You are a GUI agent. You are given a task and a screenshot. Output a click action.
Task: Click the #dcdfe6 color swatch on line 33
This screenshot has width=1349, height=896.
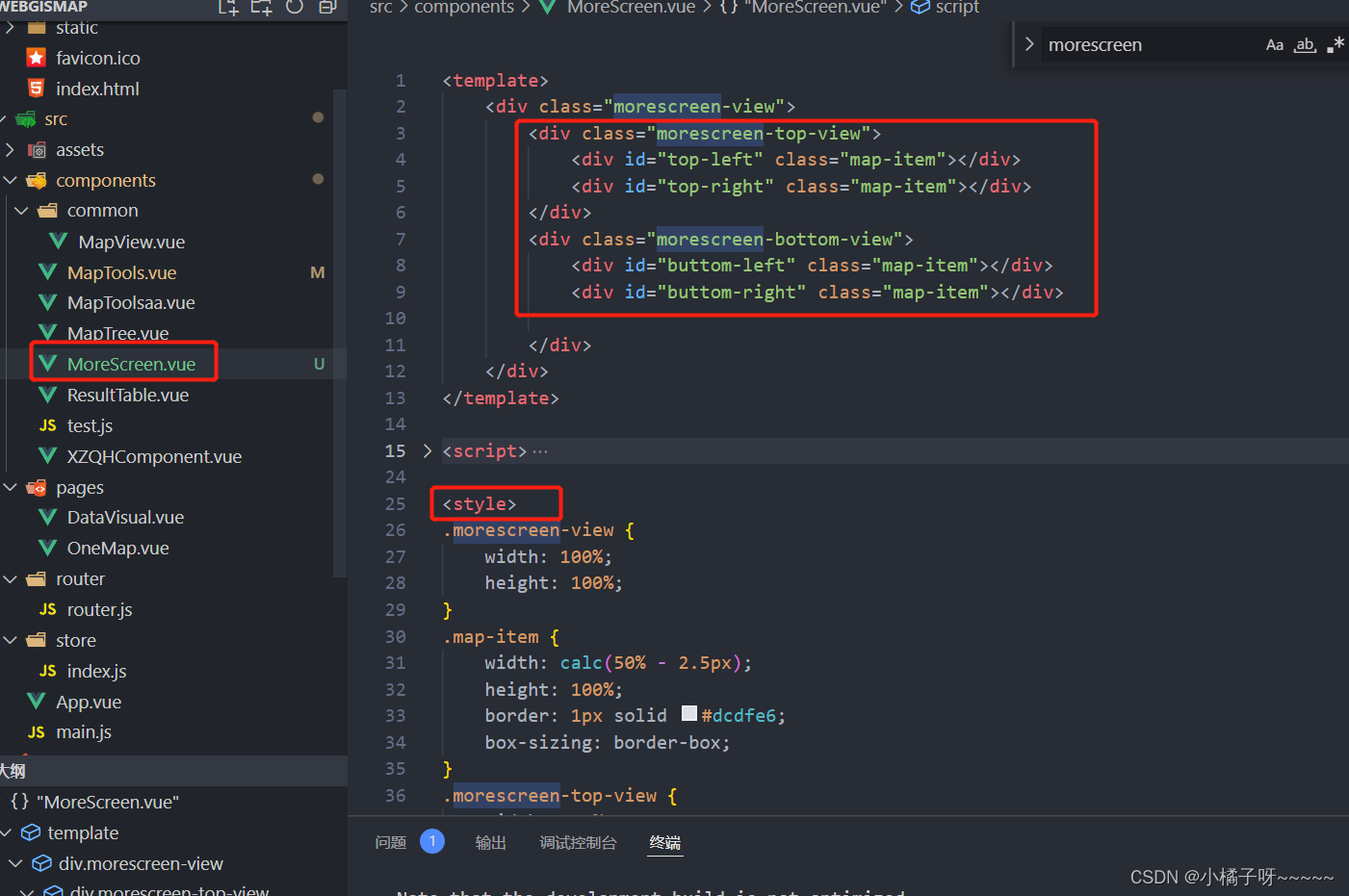689,714
